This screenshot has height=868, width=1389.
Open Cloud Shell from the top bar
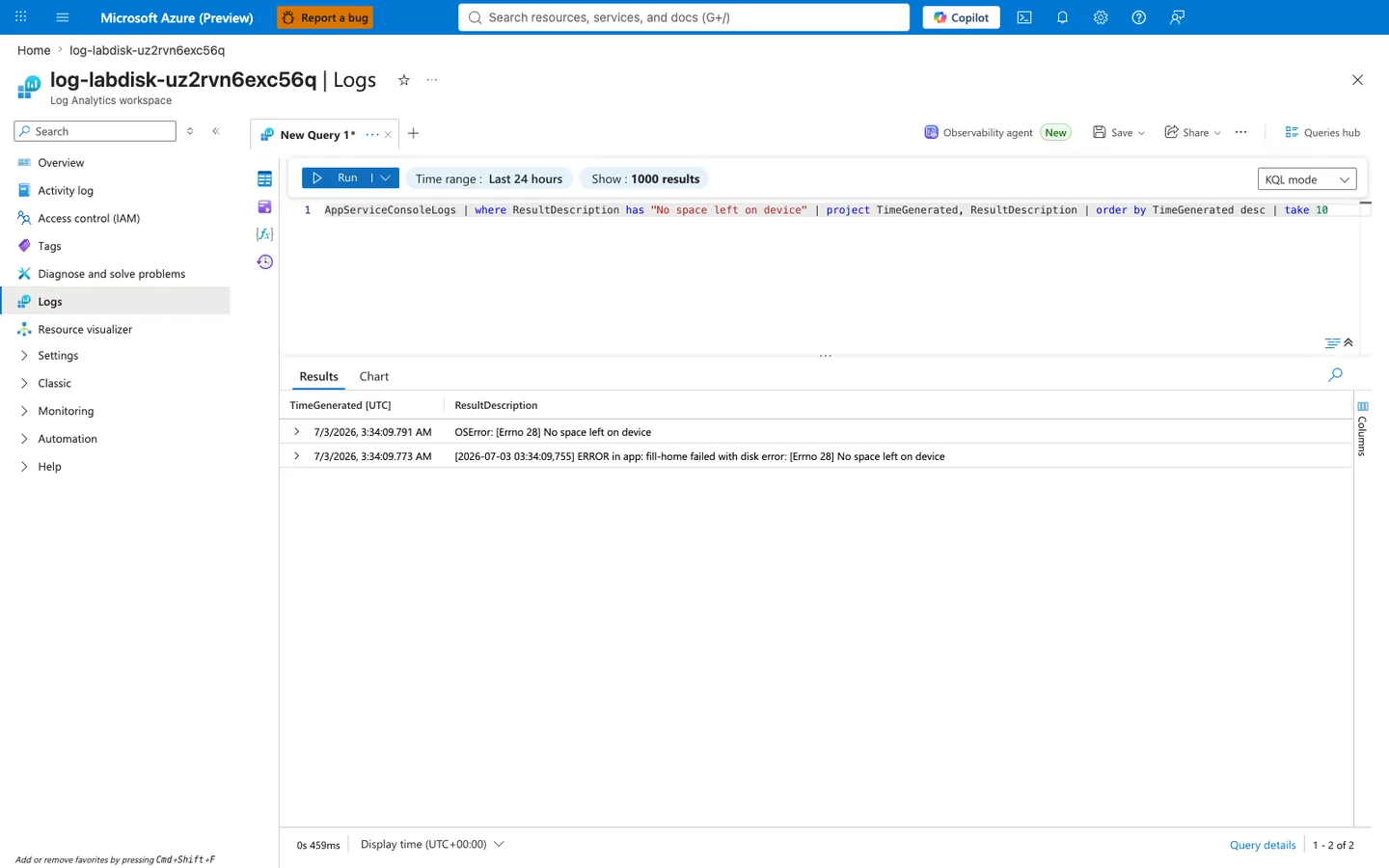pos(1024,17)
